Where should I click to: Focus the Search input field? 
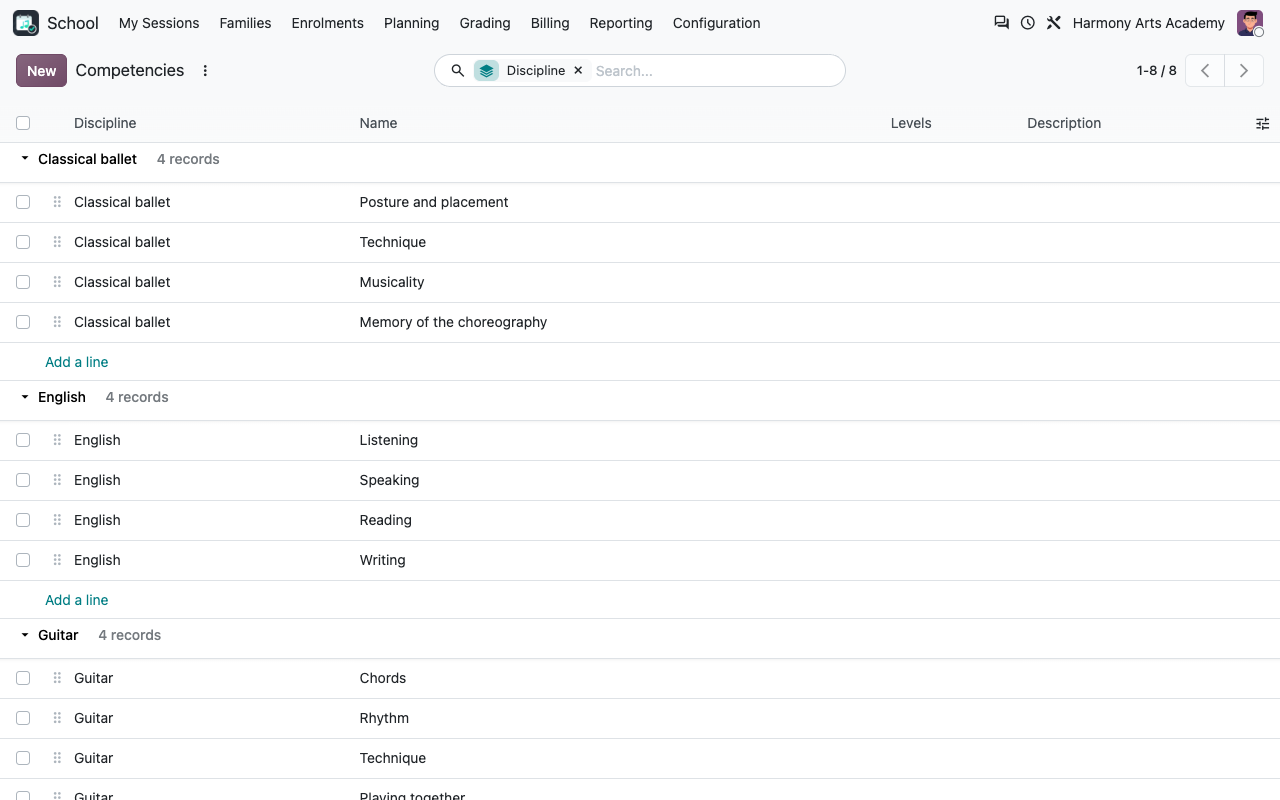coord(714,71)
